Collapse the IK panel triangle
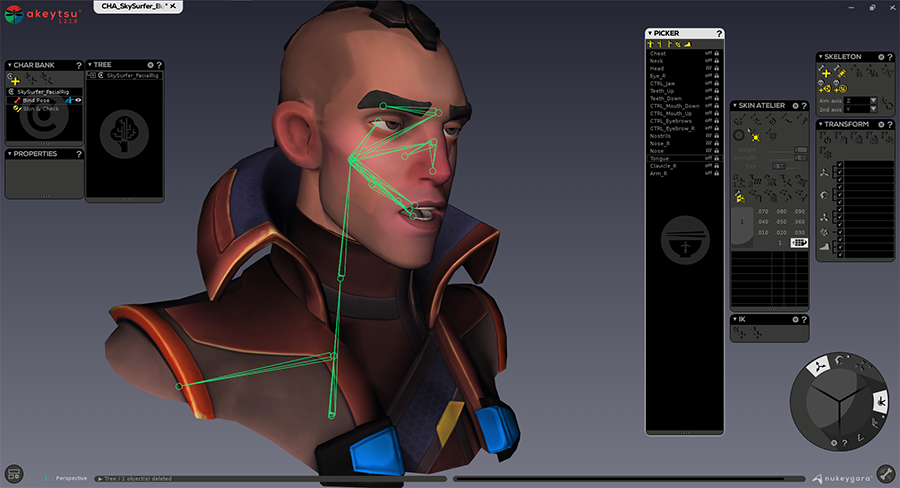This screenshot has width=900, height=488. [x=735, y=319]
